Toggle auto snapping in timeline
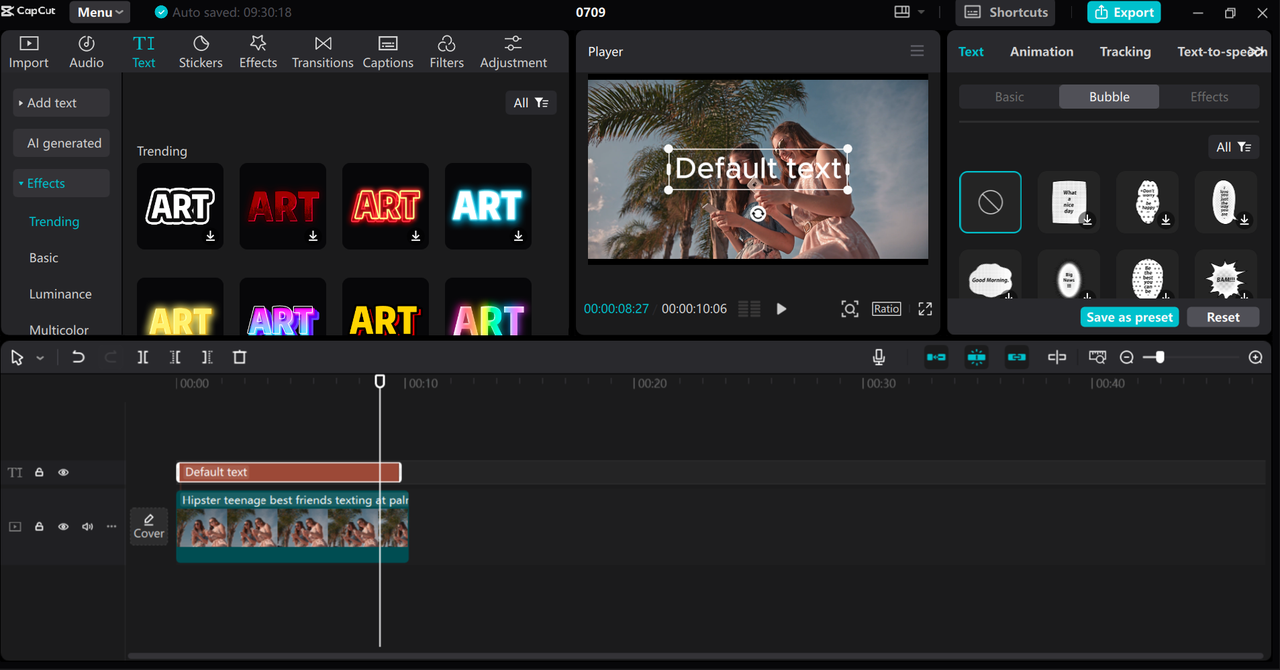1280x670 pixels. pyautogui.click(x=976, y=357)
